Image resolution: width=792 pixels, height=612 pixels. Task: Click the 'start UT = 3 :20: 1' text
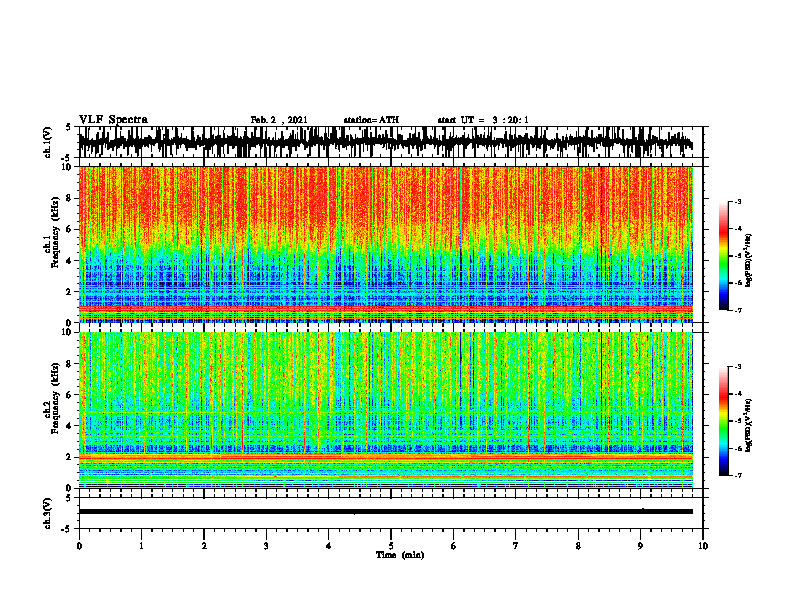pyautogui.click(x=483, y=120)
